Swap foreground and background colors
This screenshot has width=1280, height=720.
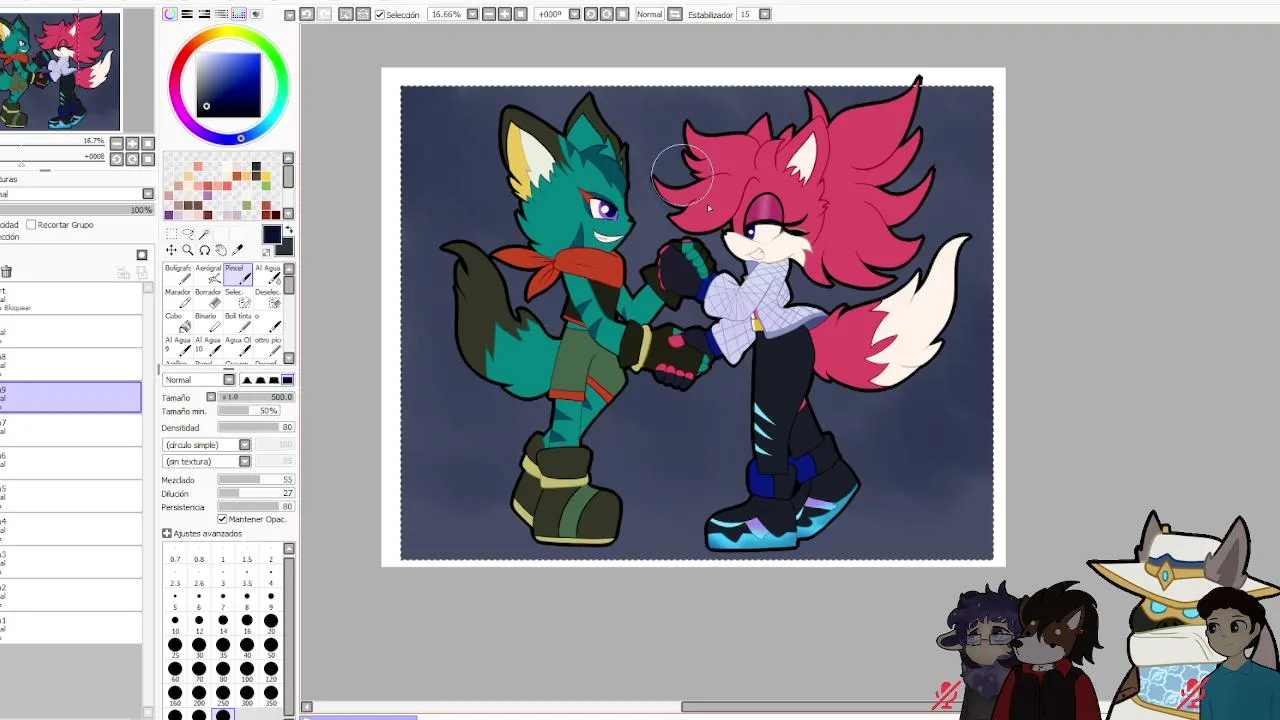289,229
